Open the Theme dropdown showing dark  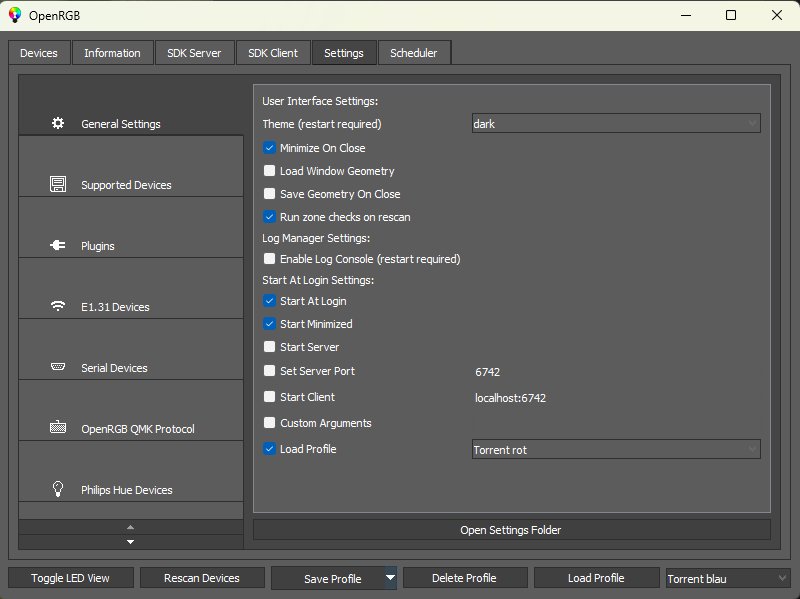(x=616, y=123)
